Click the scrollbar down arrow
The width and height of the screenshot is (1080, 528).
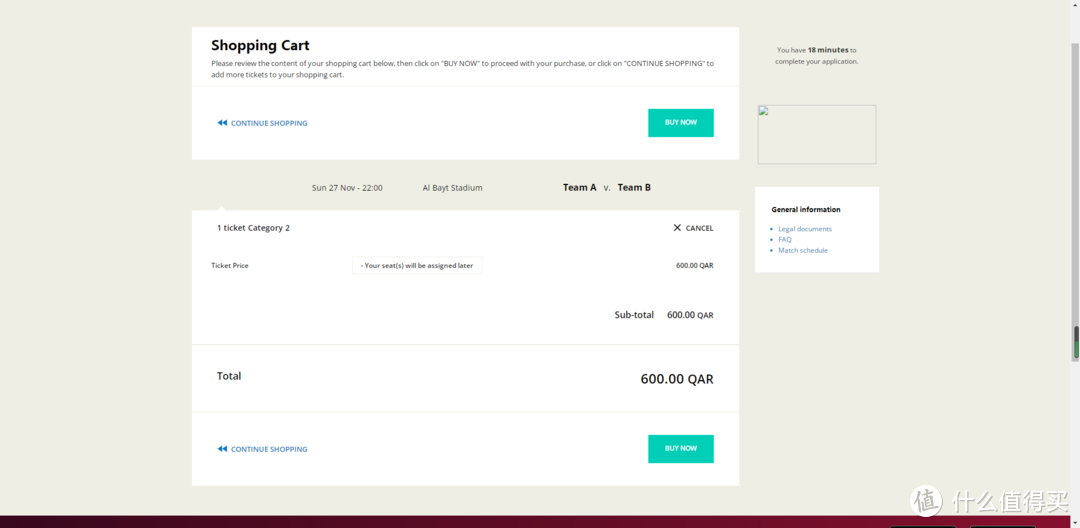(1076, 521)
